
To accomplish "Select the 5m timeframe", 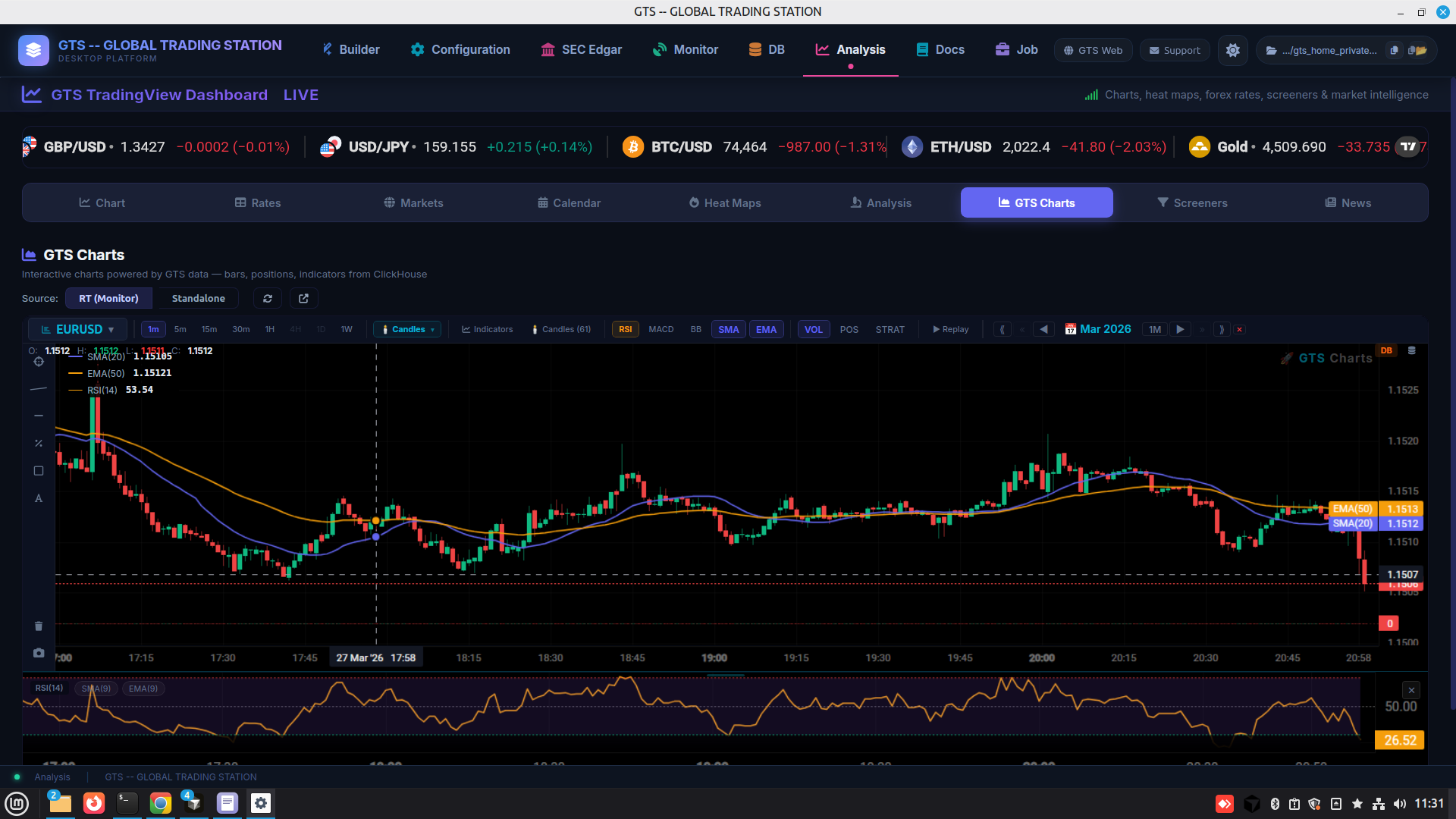I will (180, 330).
